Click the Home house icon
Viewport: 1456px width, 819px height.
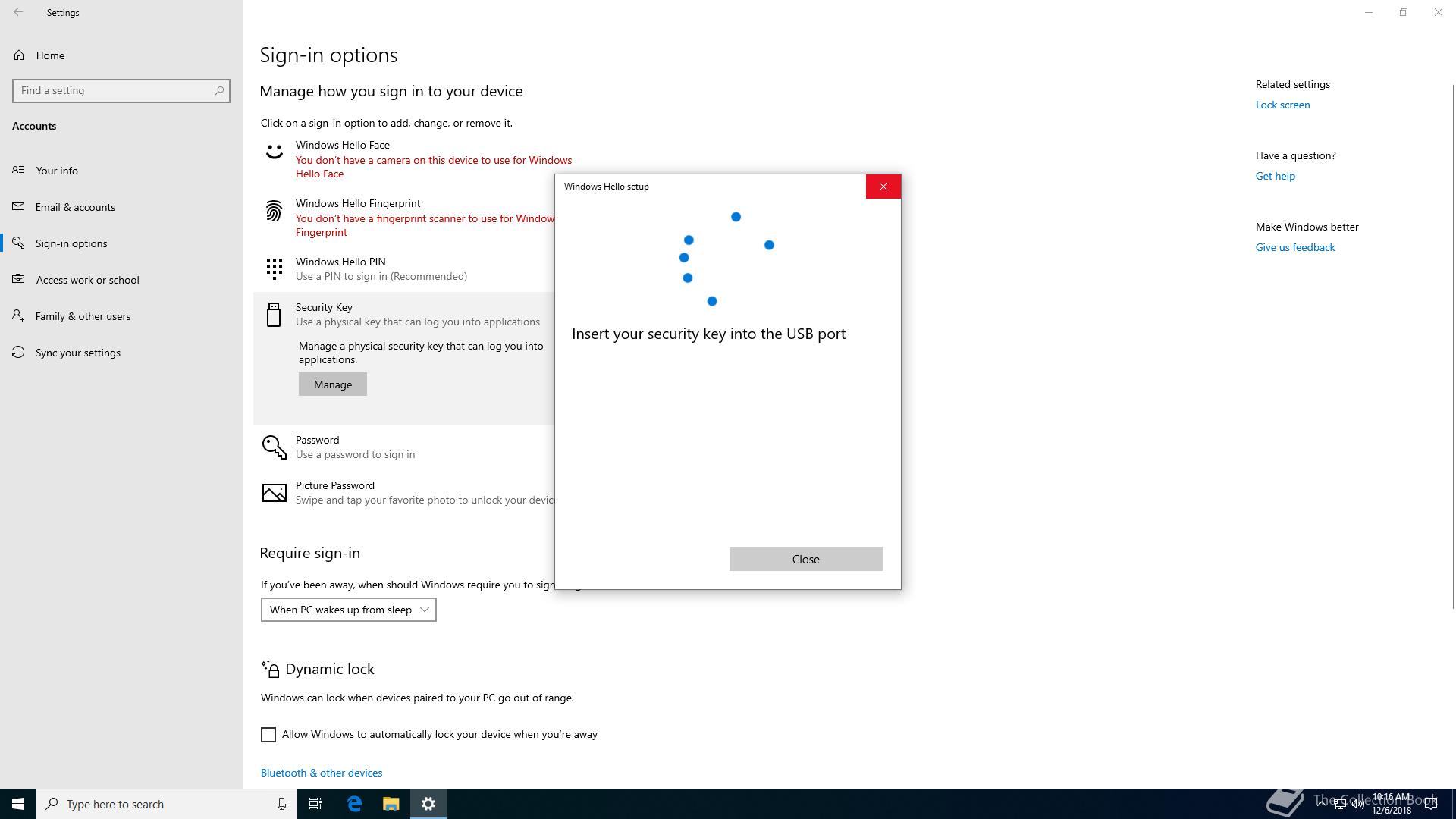[x=19, y=55]
